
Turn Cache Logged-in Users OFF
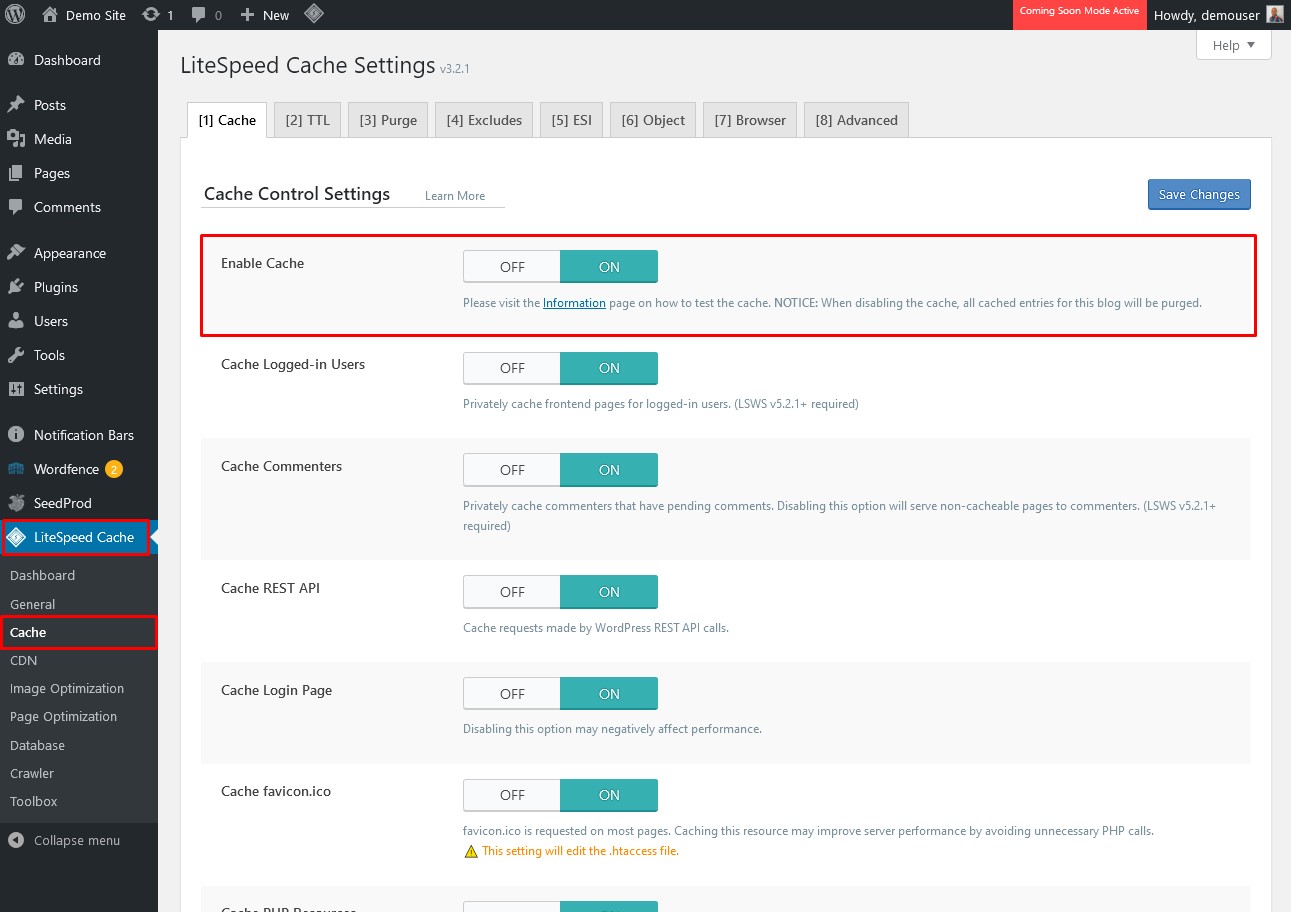point(512,368)
